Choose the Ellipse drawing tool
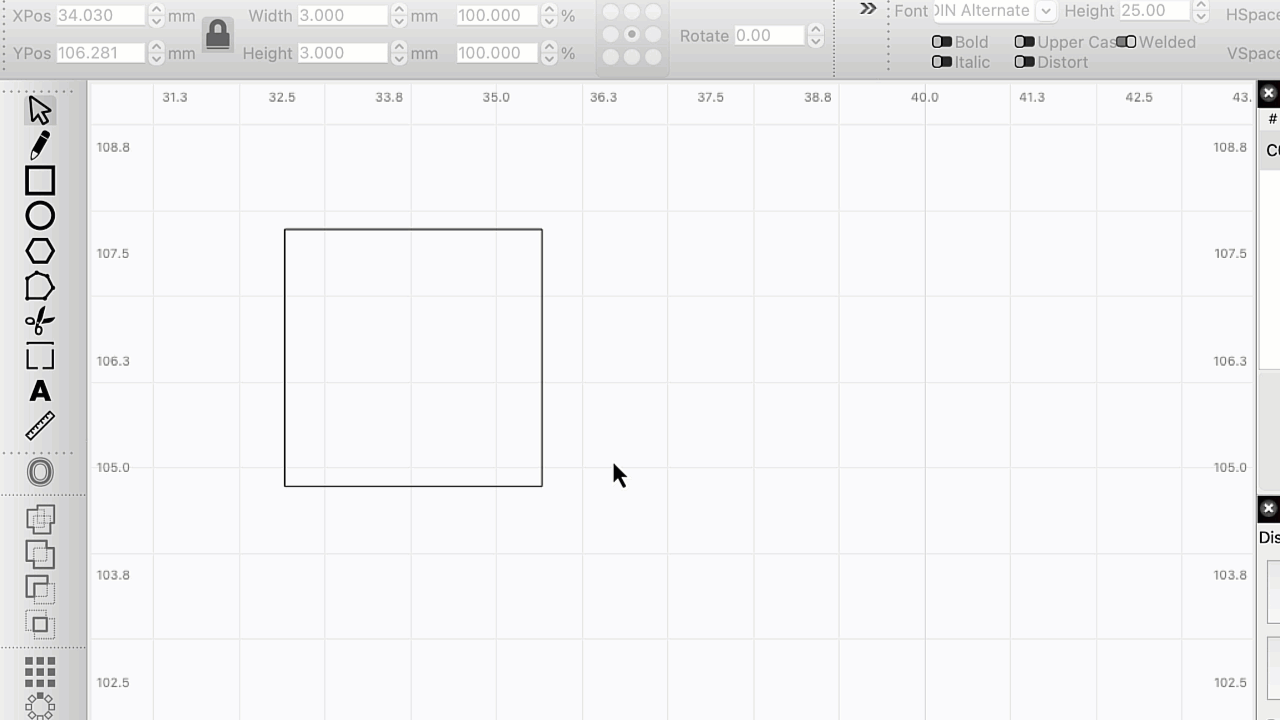This screenshot has width=1280, height=720. pyautogui.click(x=40, y=215)
